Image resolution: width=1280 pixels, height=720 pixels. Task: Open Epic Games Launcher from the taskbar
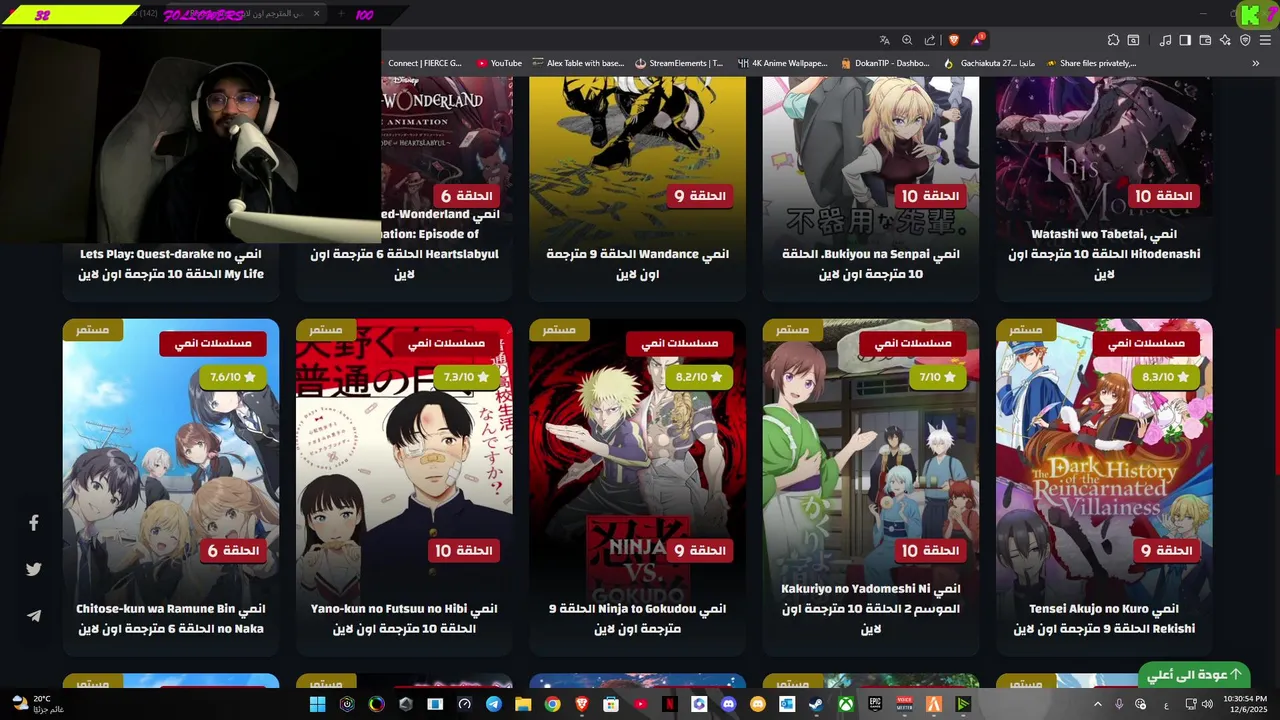[x=875, y=704]
